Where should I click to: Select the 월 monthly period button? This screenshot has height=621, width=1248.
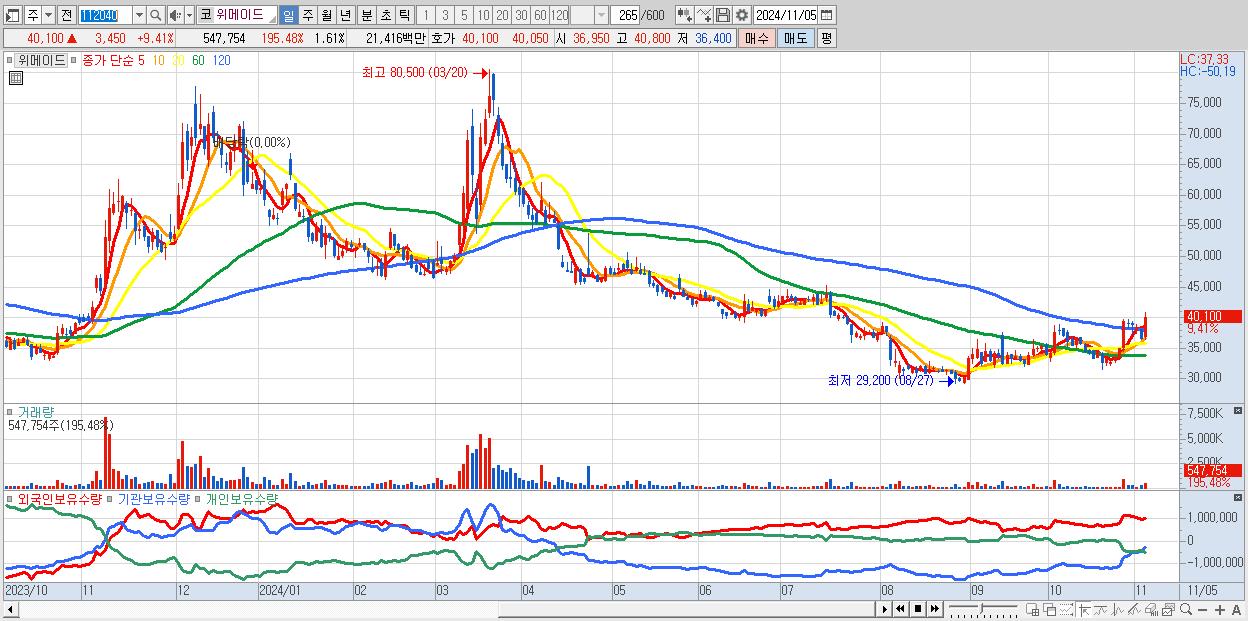(x=326, y=15)
